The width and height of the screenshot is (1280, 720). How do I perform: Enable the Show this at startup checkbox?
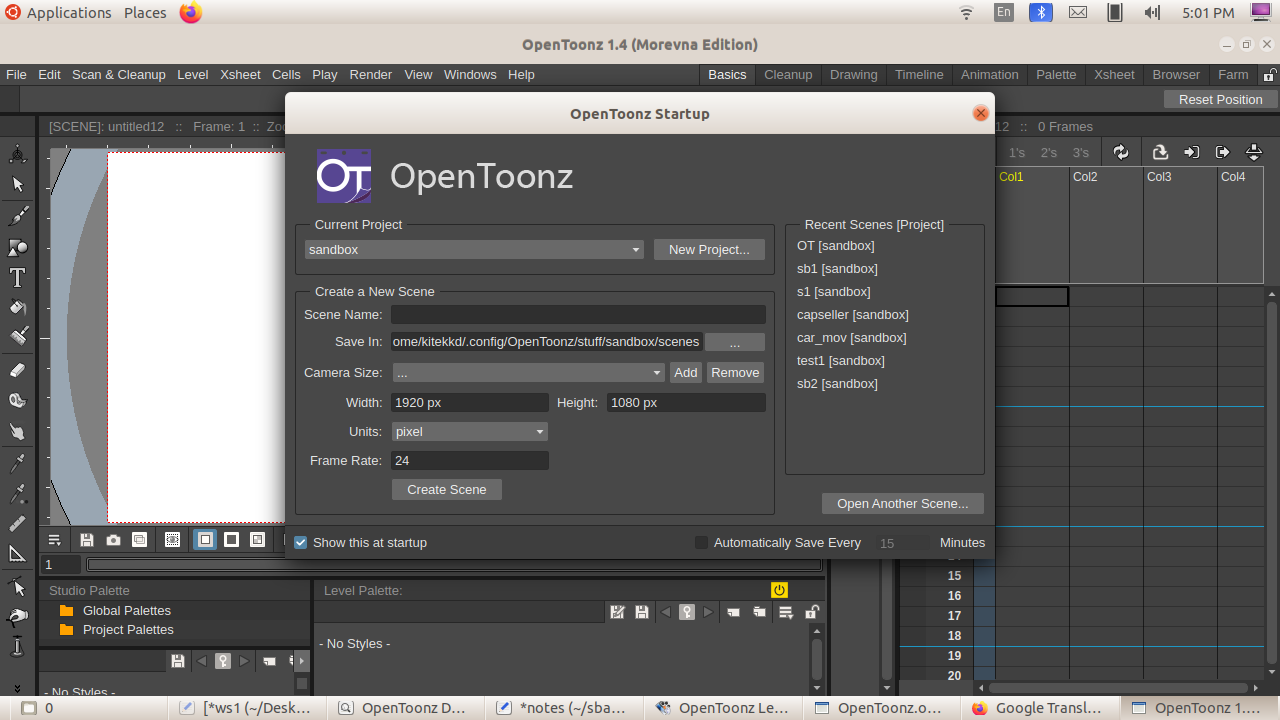click(x=300, y=542)
